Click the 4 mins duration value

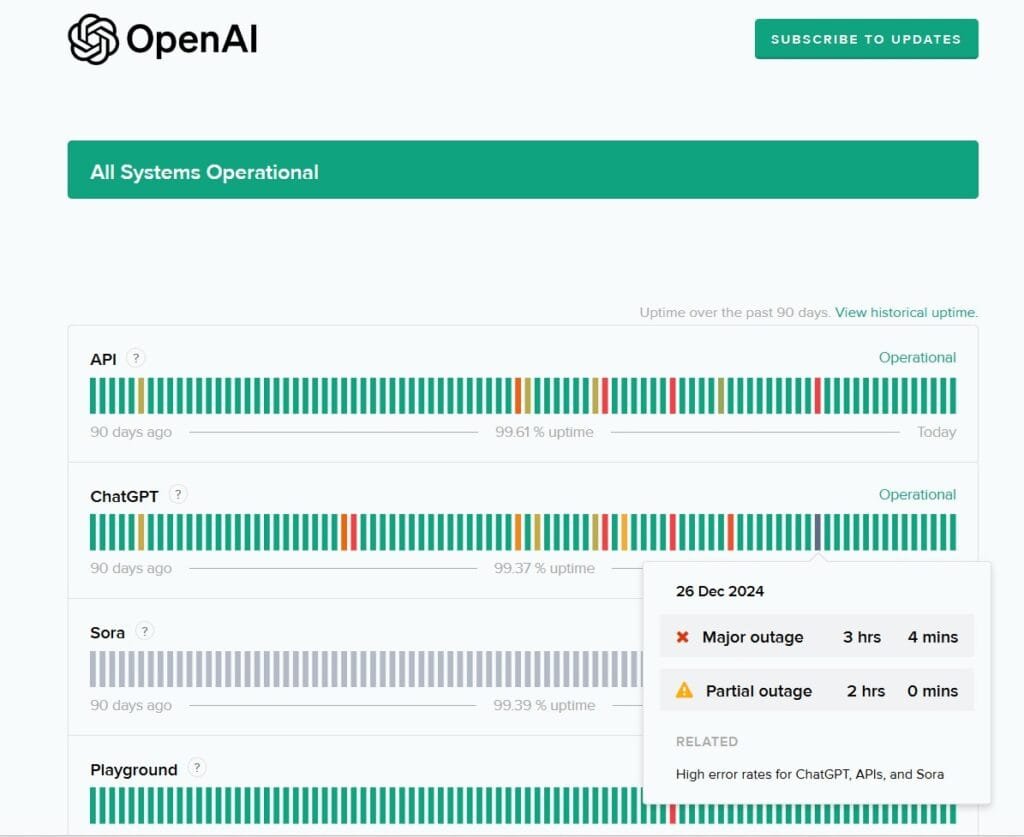933,637
